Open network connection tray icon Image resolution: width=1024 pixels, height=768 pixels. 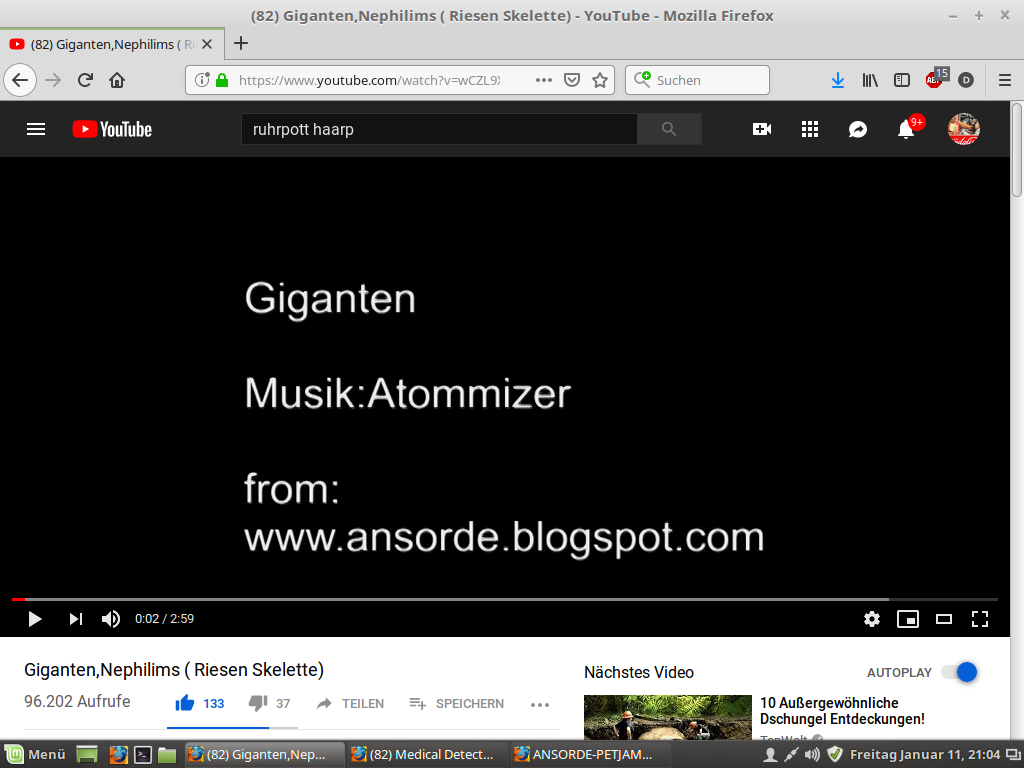pyautogui.click(x=791, y=755)
